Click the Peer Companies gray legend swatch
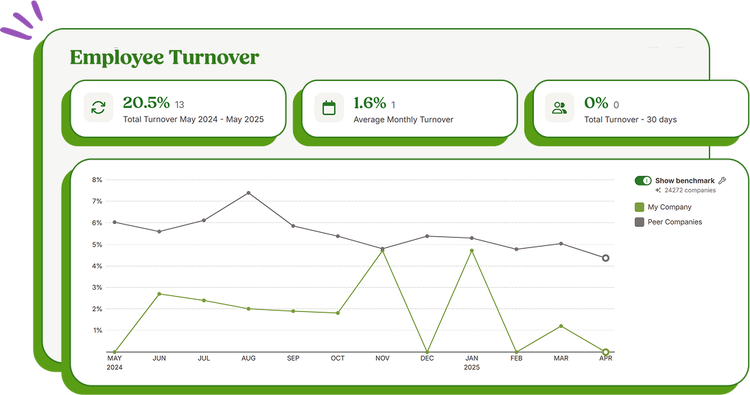Image resolution: width=750 pixels, height=395 pixels. click(x=639, y=222)
